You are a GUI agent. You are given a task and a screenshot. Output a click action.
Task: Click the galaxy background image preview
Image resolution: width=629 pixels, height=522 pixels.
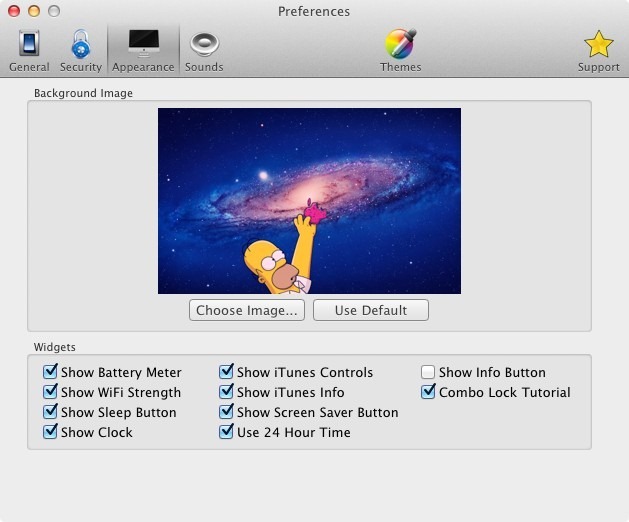pos(309,201)
